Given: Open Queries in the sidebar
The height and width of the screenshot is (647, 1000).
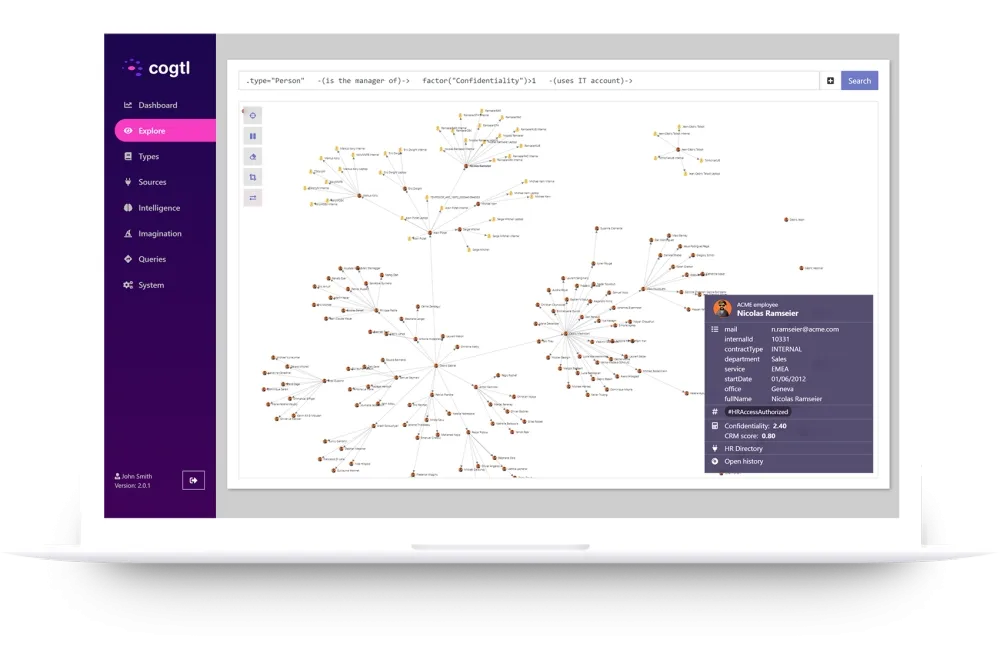Looking at the screenshot, I should 152,259.
